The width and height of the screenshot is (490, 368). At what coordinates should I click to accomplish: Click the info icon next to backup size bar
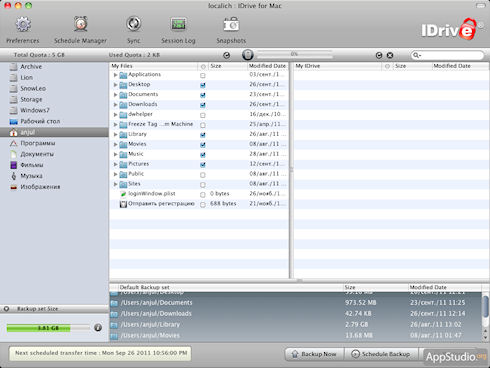click(x=98, y=328)
